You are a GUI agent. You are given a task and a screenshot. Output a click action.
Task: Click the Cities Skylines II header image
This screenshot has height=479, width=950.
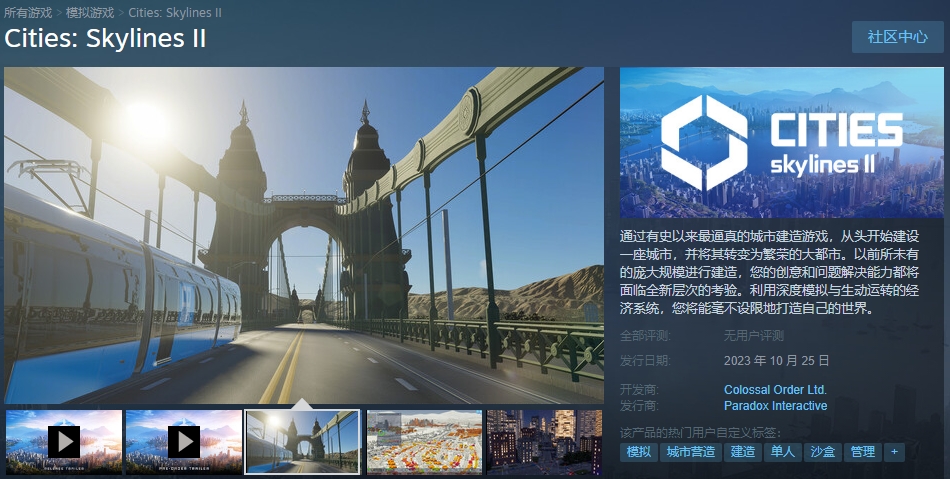click(x=782, y=142)
